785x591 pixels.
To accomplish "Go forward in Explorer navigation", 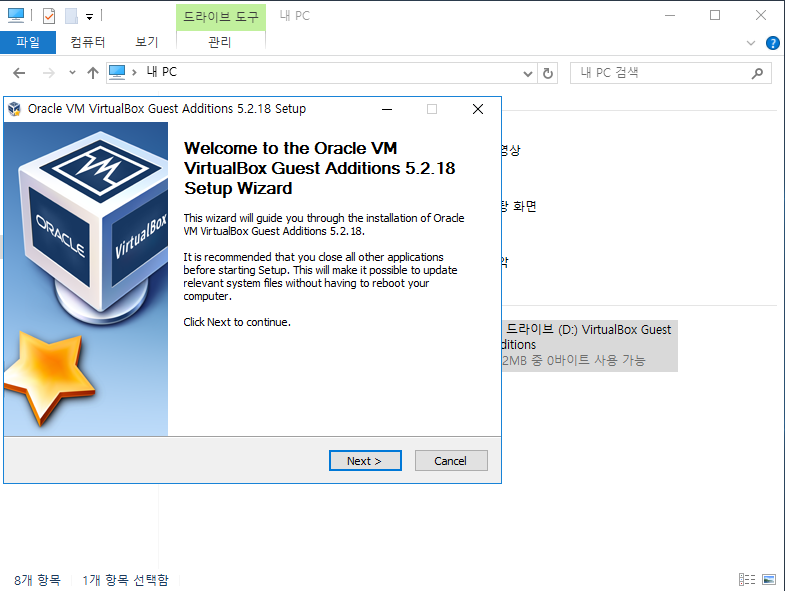I will click(49, 73).
